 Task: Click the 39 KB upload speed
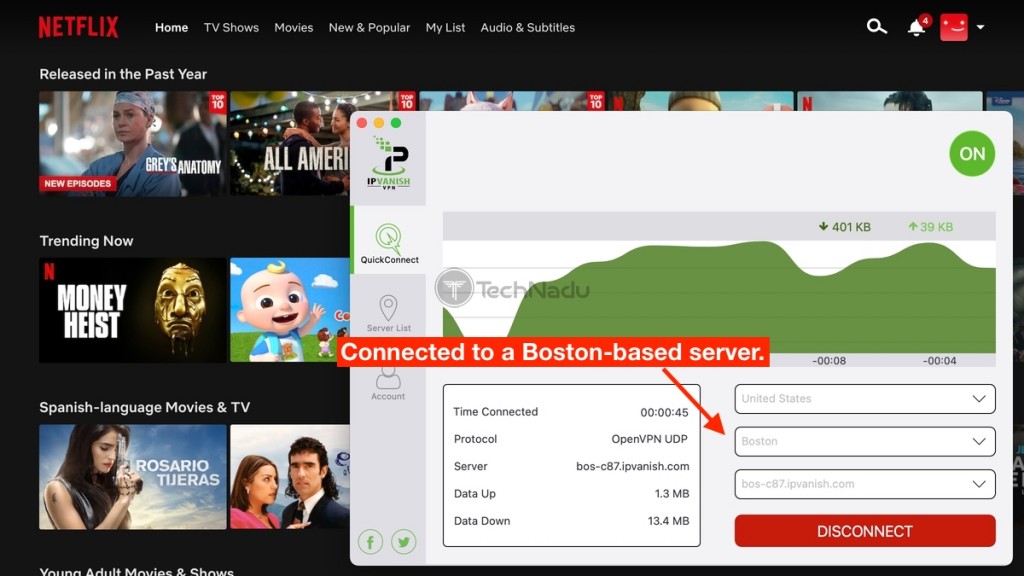(931, 227)
